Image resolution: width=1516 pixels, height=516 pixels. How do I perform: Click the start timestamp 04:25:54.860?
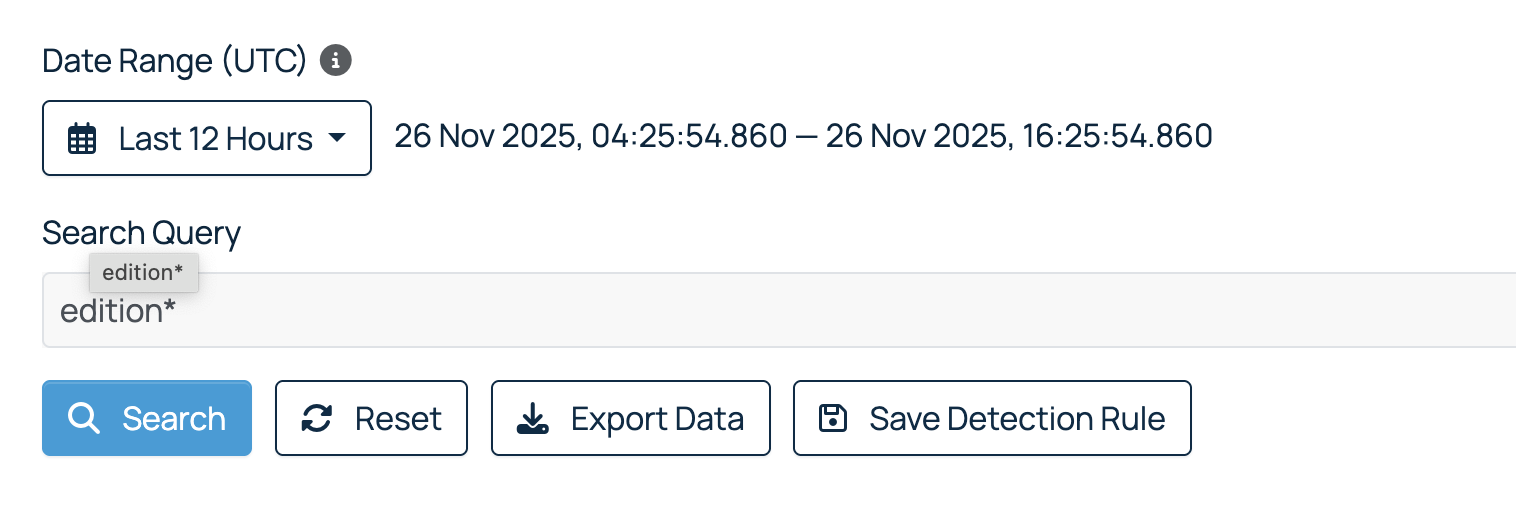pyautogui.click(x=689, y=136)
